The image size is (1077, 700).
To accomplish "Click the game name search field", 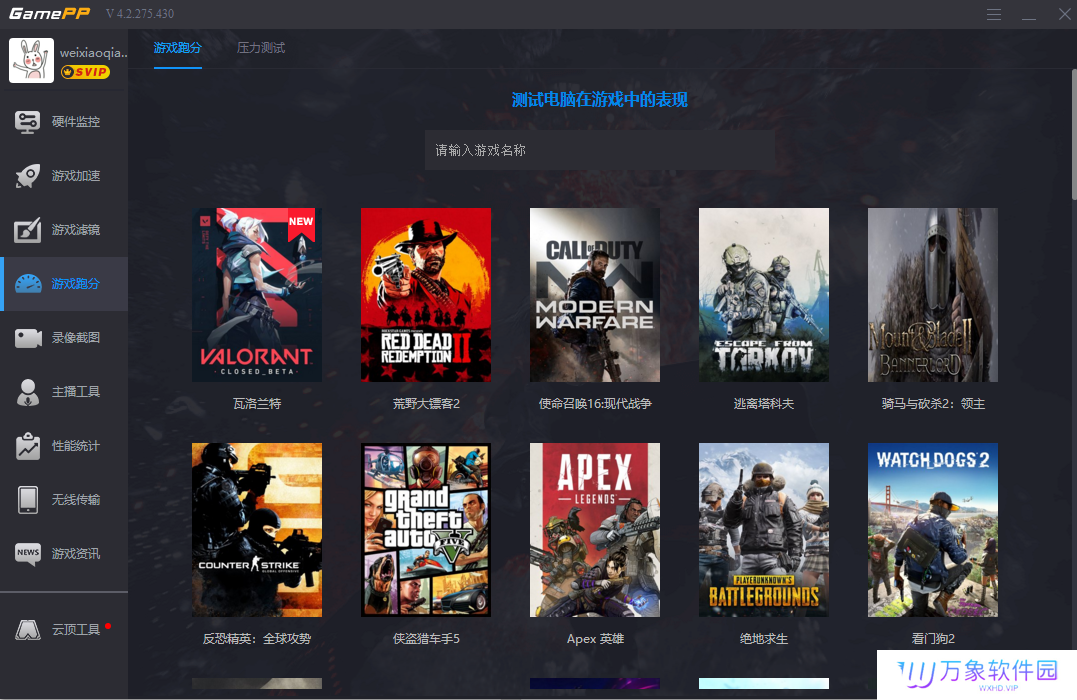I will (x=600, y=150).
